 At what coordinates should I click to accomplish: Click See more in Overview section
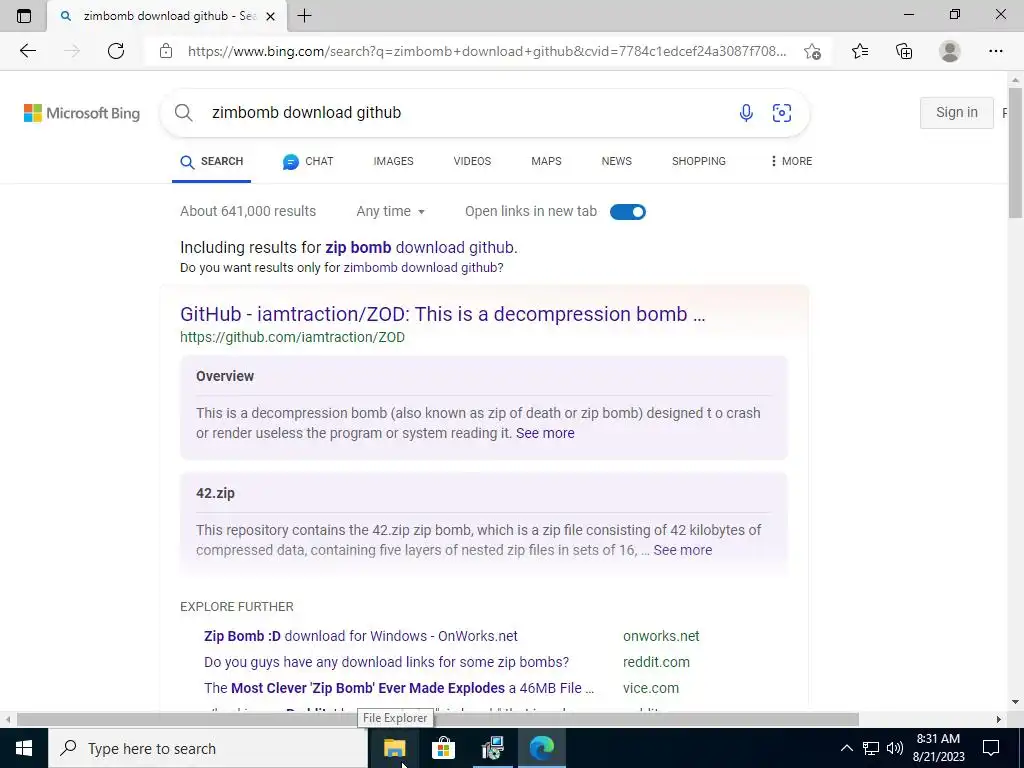click(x=545, y=433)
